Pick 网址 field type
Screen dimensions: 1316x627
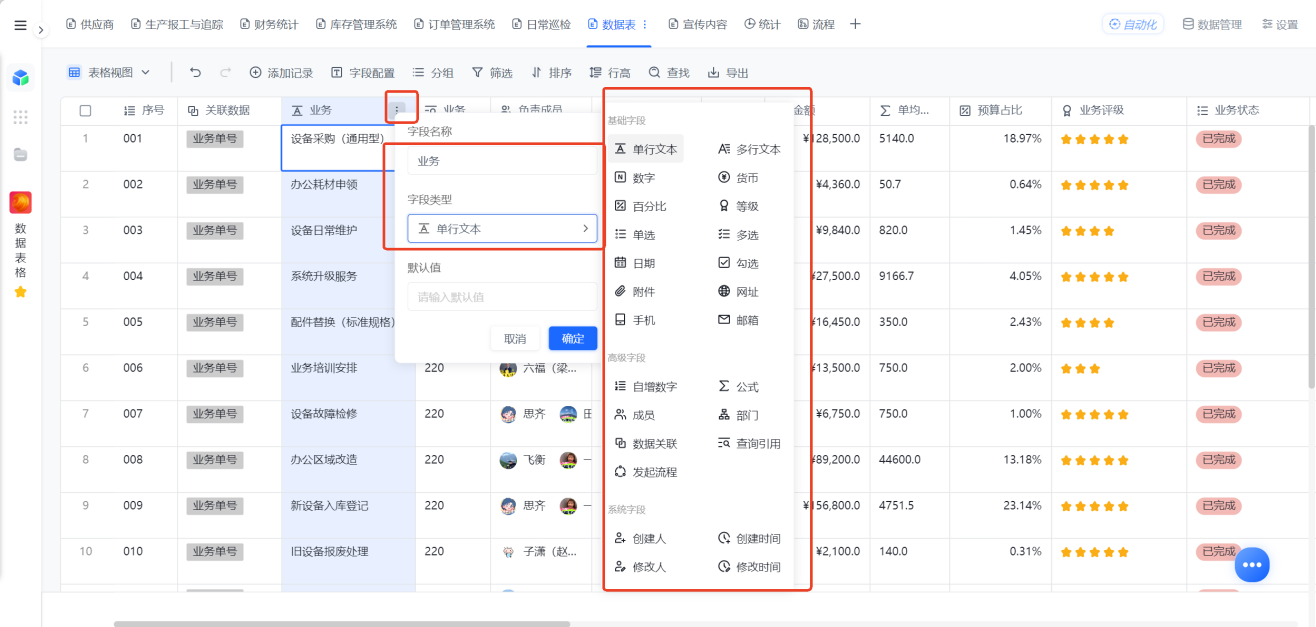[x=738, y=292]
